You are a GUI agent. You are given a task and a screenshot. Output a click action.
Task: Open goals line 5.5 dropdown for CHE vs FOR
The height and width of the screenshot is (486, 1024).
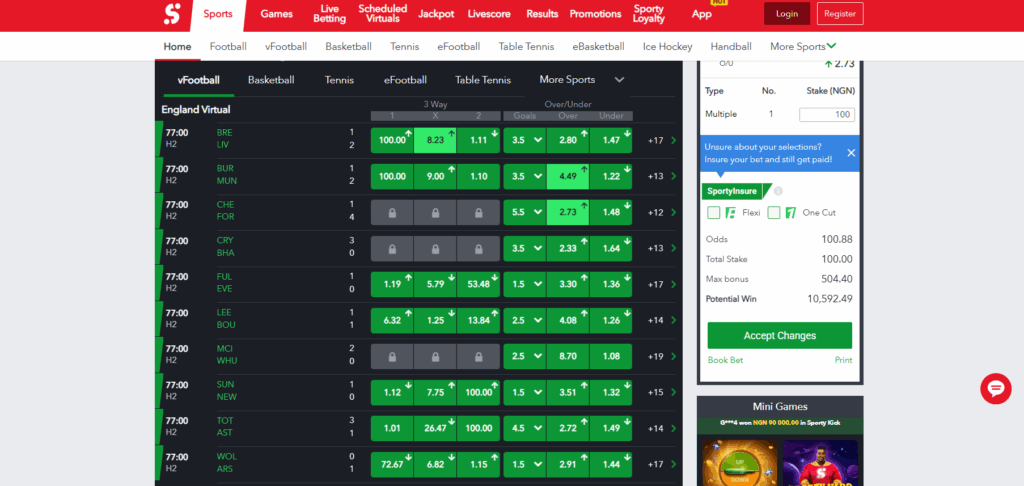(524, 213)
